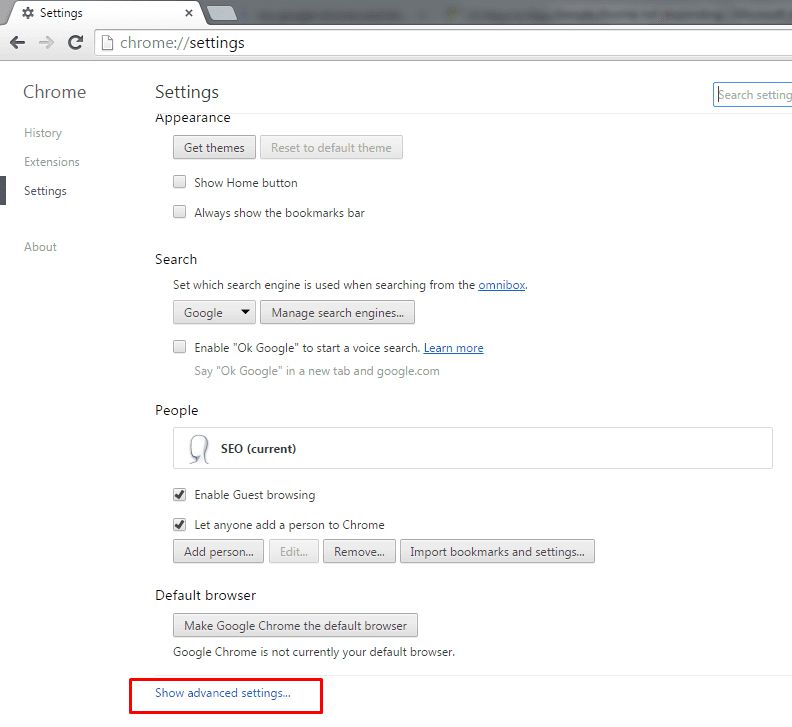The height and width of the screenshot is (727, 792).
Task: Open Extensions in the sidebar
Action: [52, 162]
